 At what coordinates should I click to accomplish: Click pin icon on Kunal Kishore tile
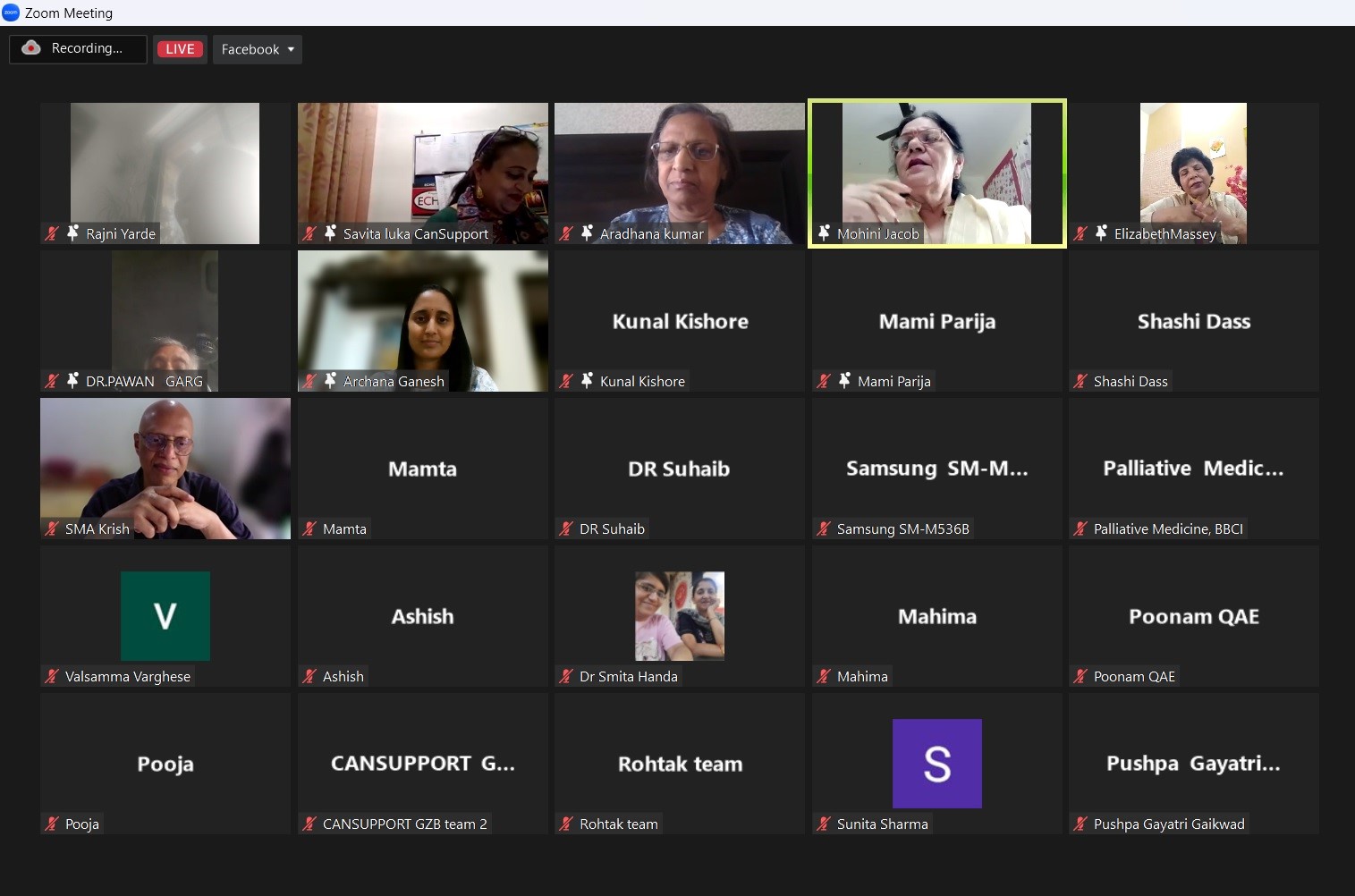587,380
